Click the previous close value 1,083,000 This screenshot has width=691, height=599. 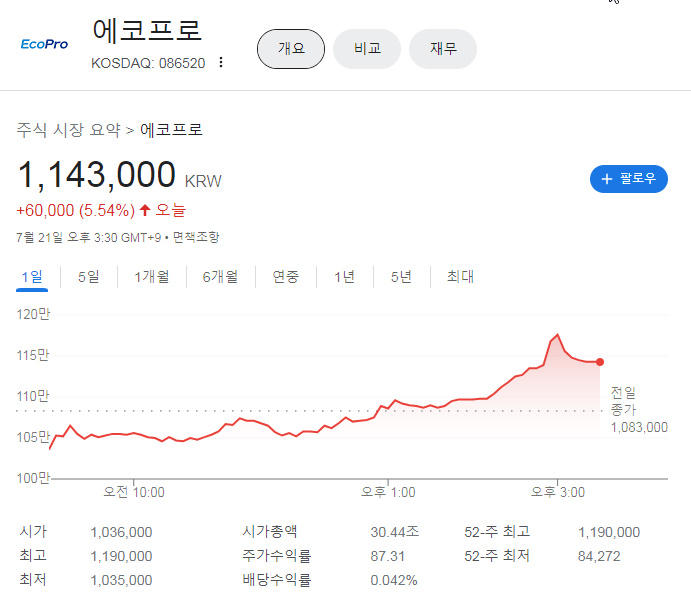tap(639, 428)
